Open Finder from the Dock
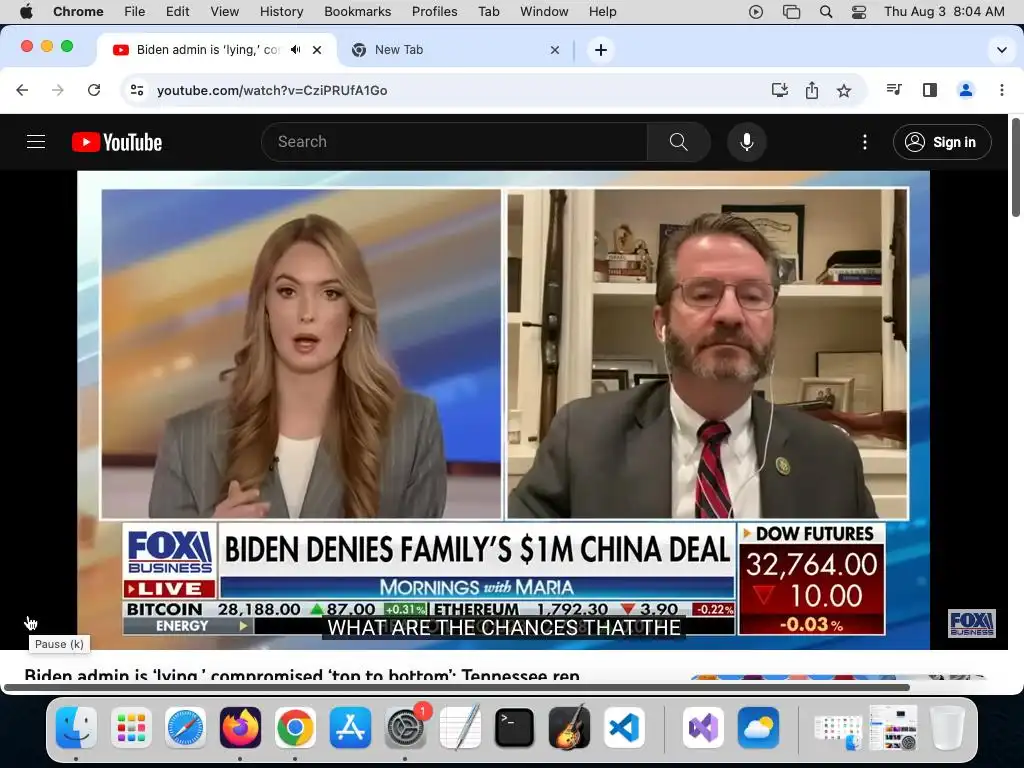1024x768 pixels. (76, 727)
